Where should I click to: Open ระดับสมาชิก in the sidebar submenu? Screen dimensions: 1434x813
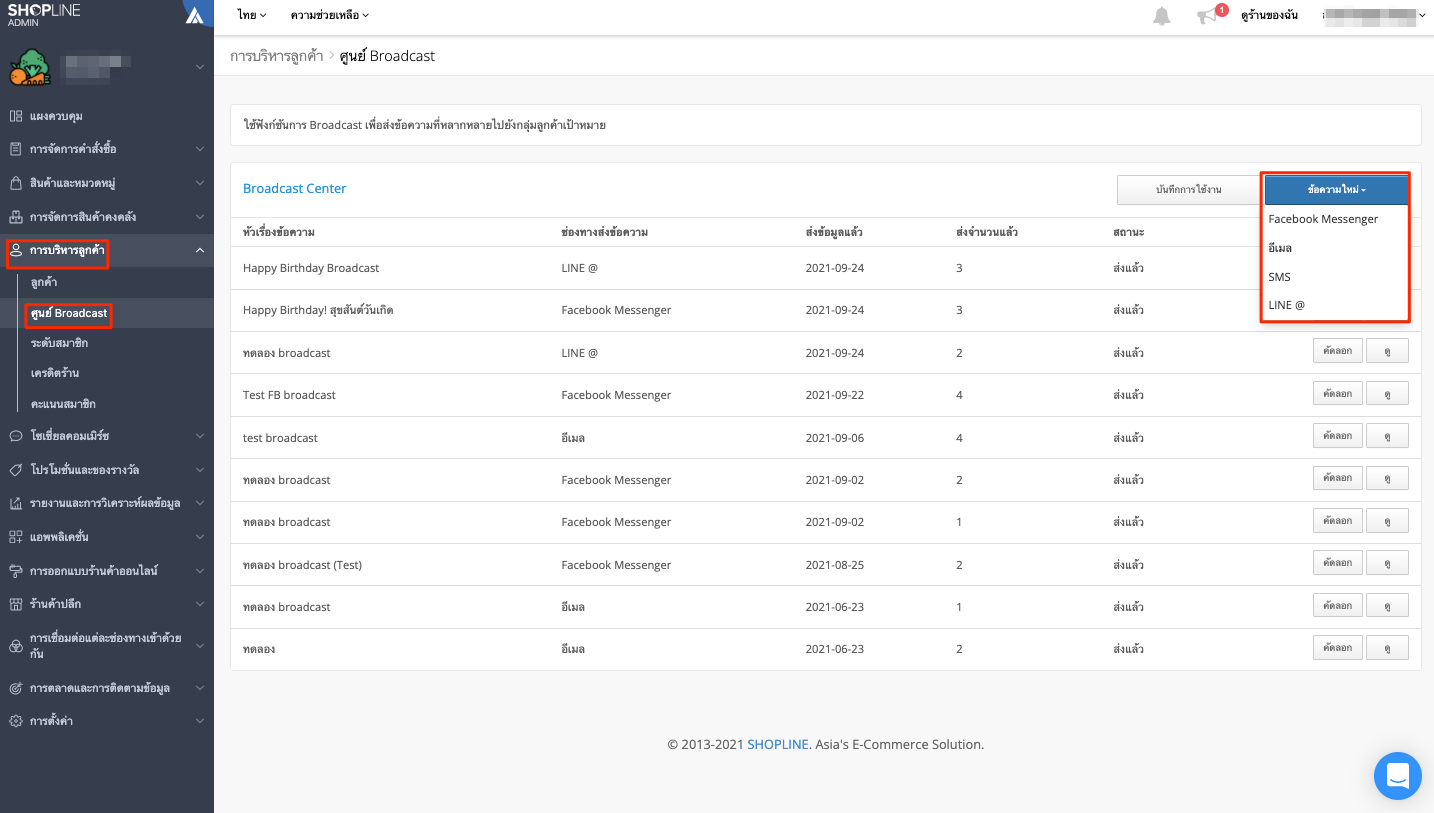click(58, 343)
